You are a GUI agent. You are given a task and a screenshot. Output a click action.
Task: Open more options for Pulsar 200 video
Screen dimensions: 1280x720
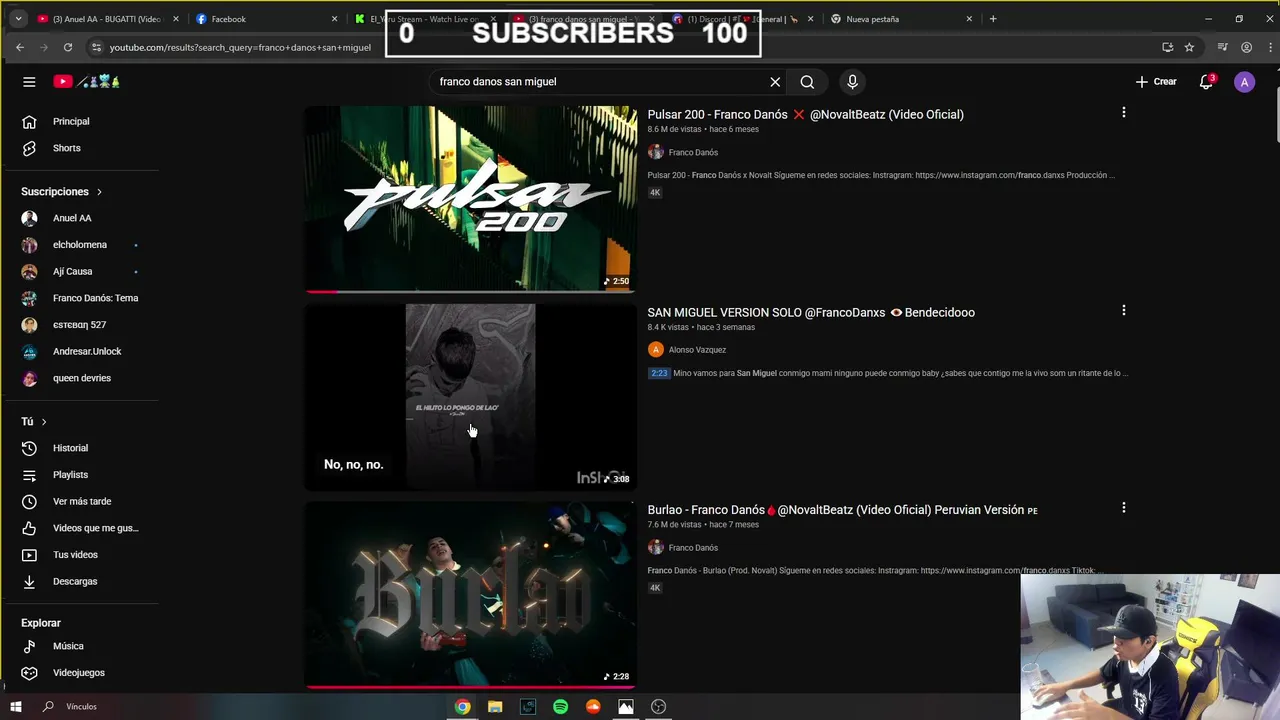click(1123, 113)
